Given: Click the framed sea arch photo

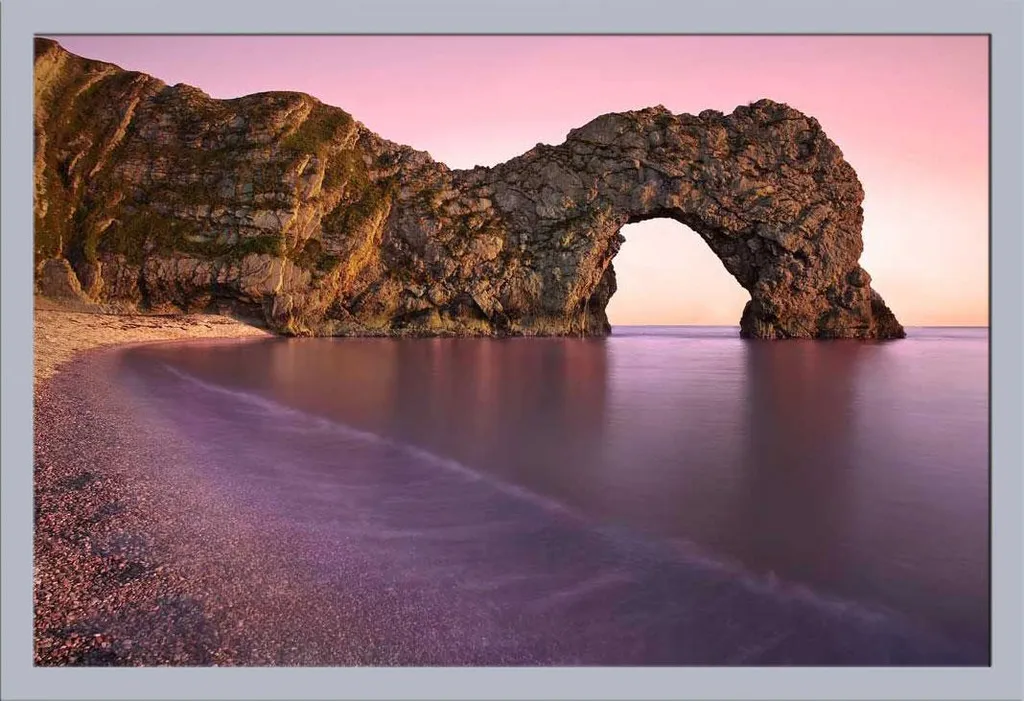Looking at the screenshot, I should coord(512,351).
